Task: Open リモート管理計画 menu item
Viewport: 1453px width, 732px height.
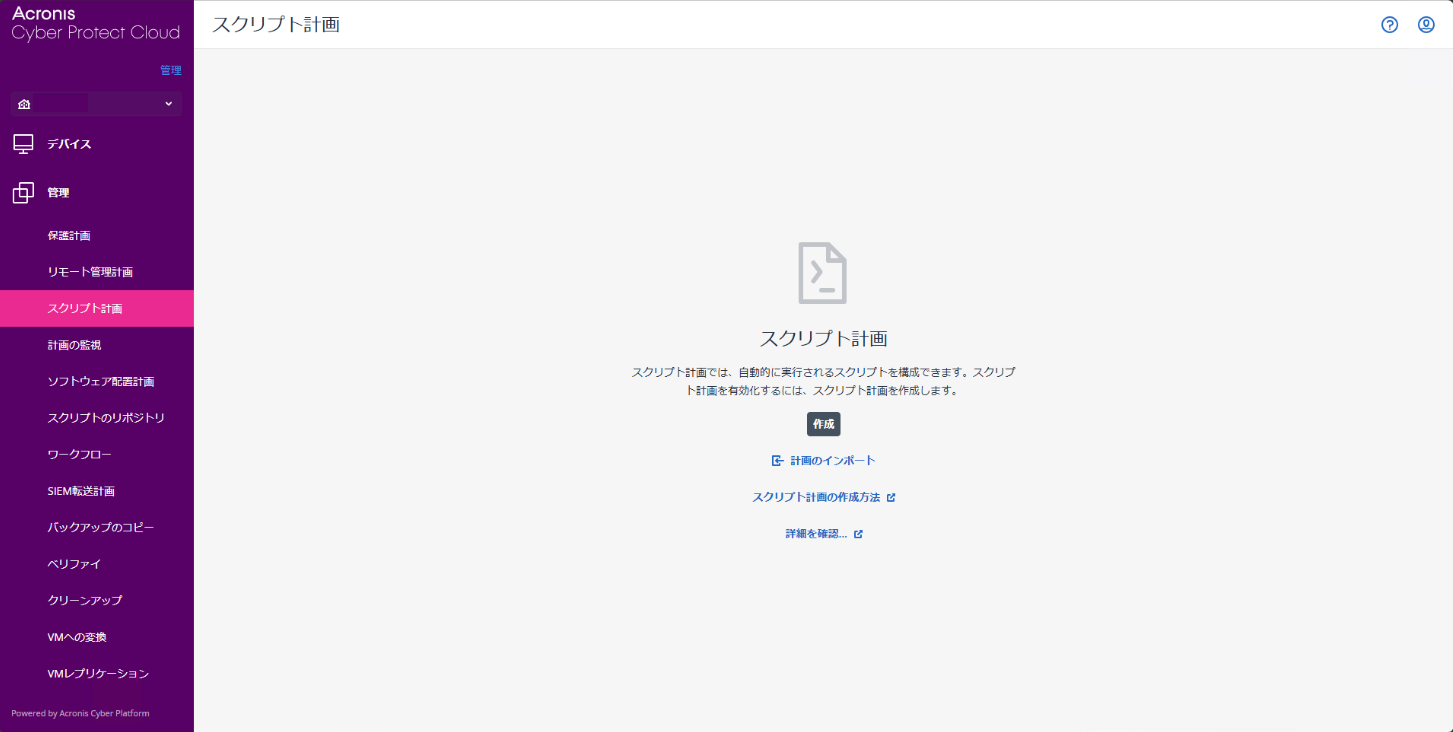Action: pos(90,272)
